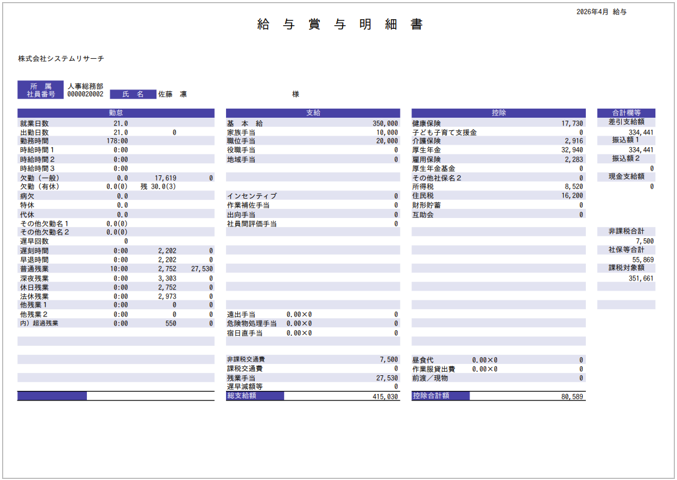
Task: Click the 合計欄等 section header
Action: pyautogui.click(x=625, y=113)
